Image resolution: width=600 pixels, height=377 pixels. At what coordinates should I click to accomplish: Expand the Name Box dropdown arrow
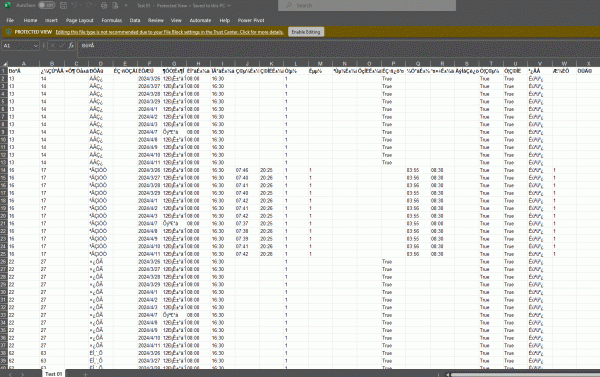[x=36, y=46]
